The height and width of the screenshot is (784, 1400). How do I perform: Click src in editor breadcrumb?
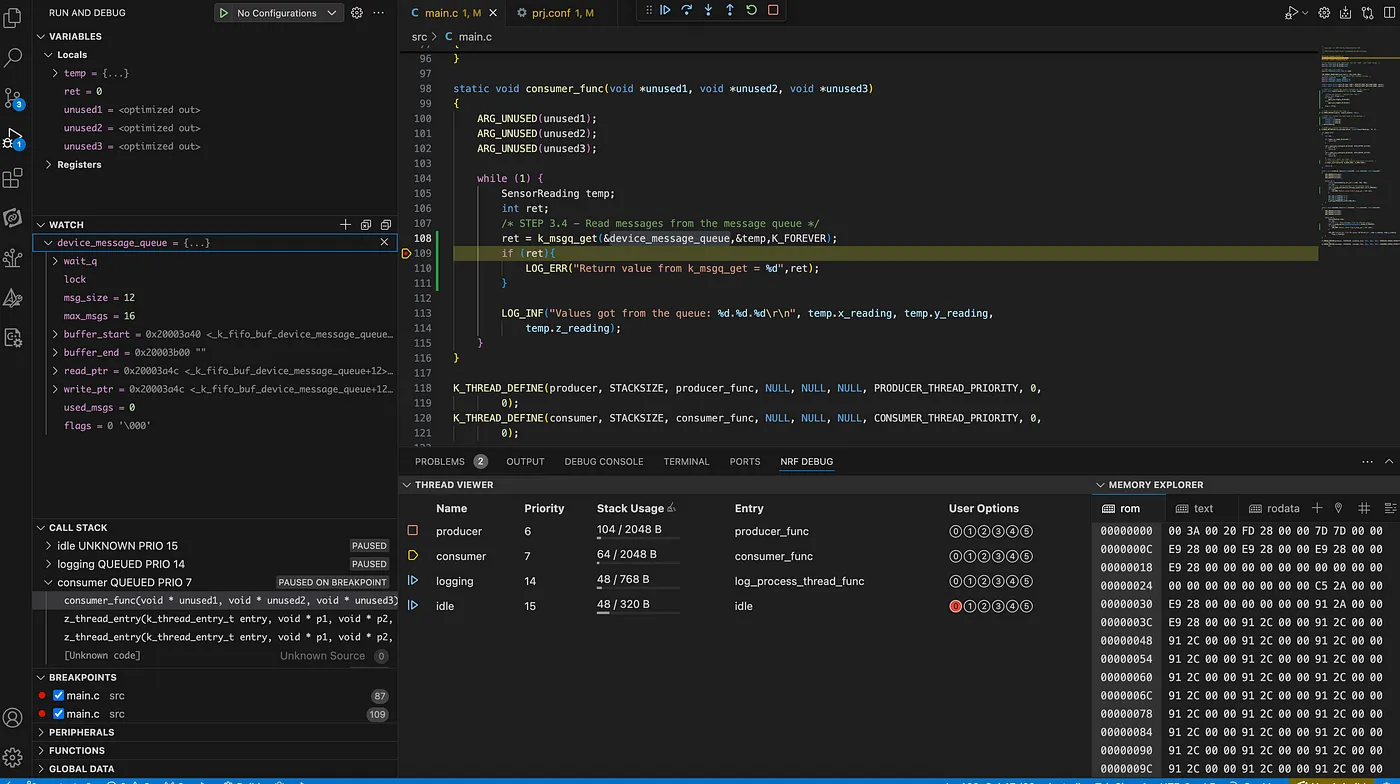pyautogui.click(x=419, y=37)
